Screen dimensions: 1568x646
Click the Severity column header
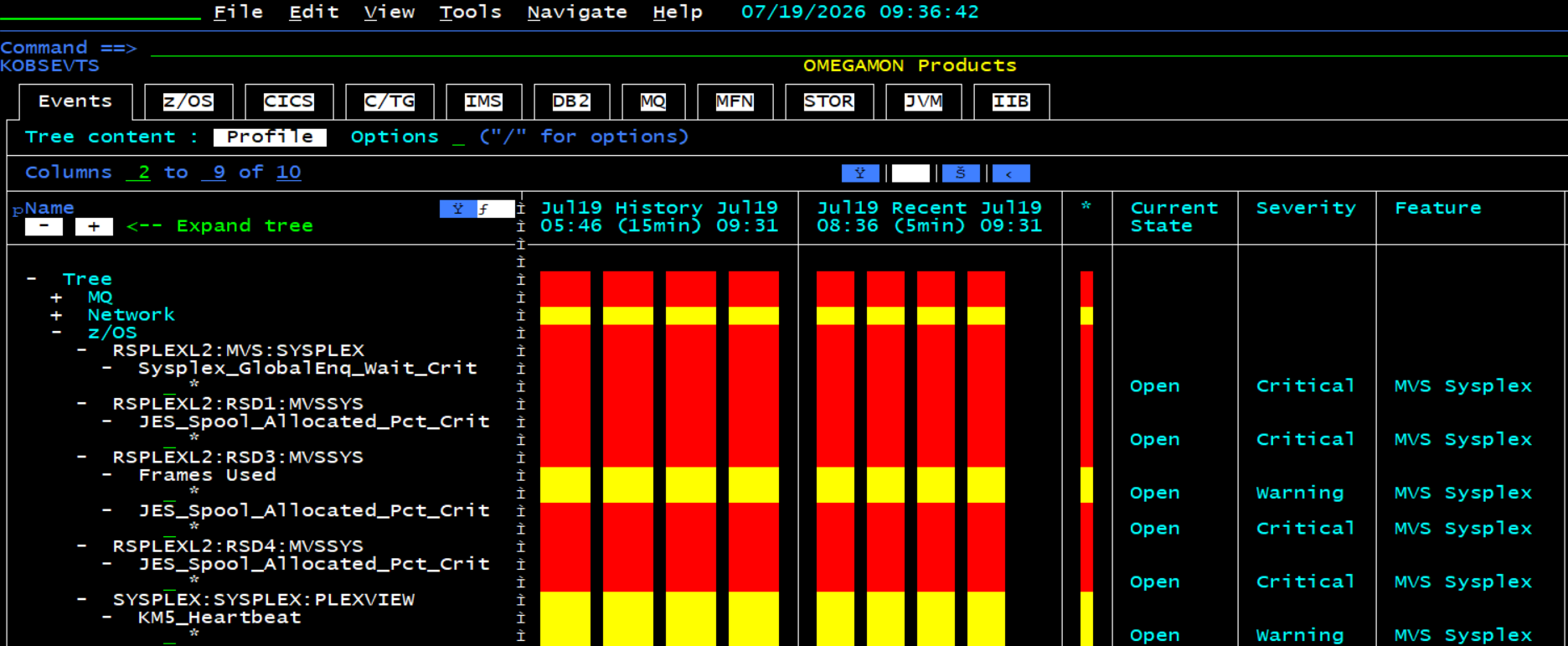[1306, 208]
